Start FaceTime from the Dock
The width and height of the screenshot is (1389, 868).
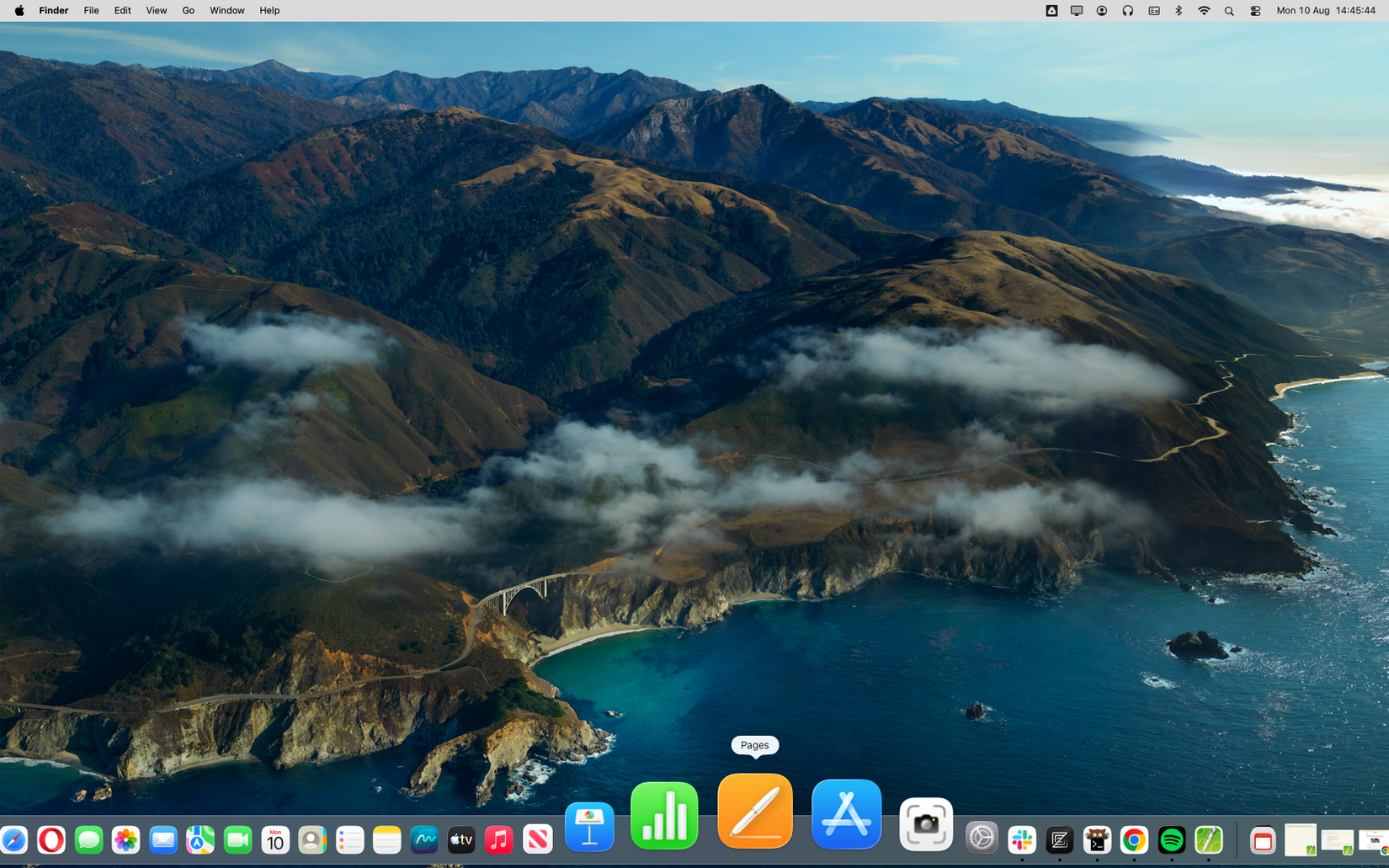[x=237, y=839]
